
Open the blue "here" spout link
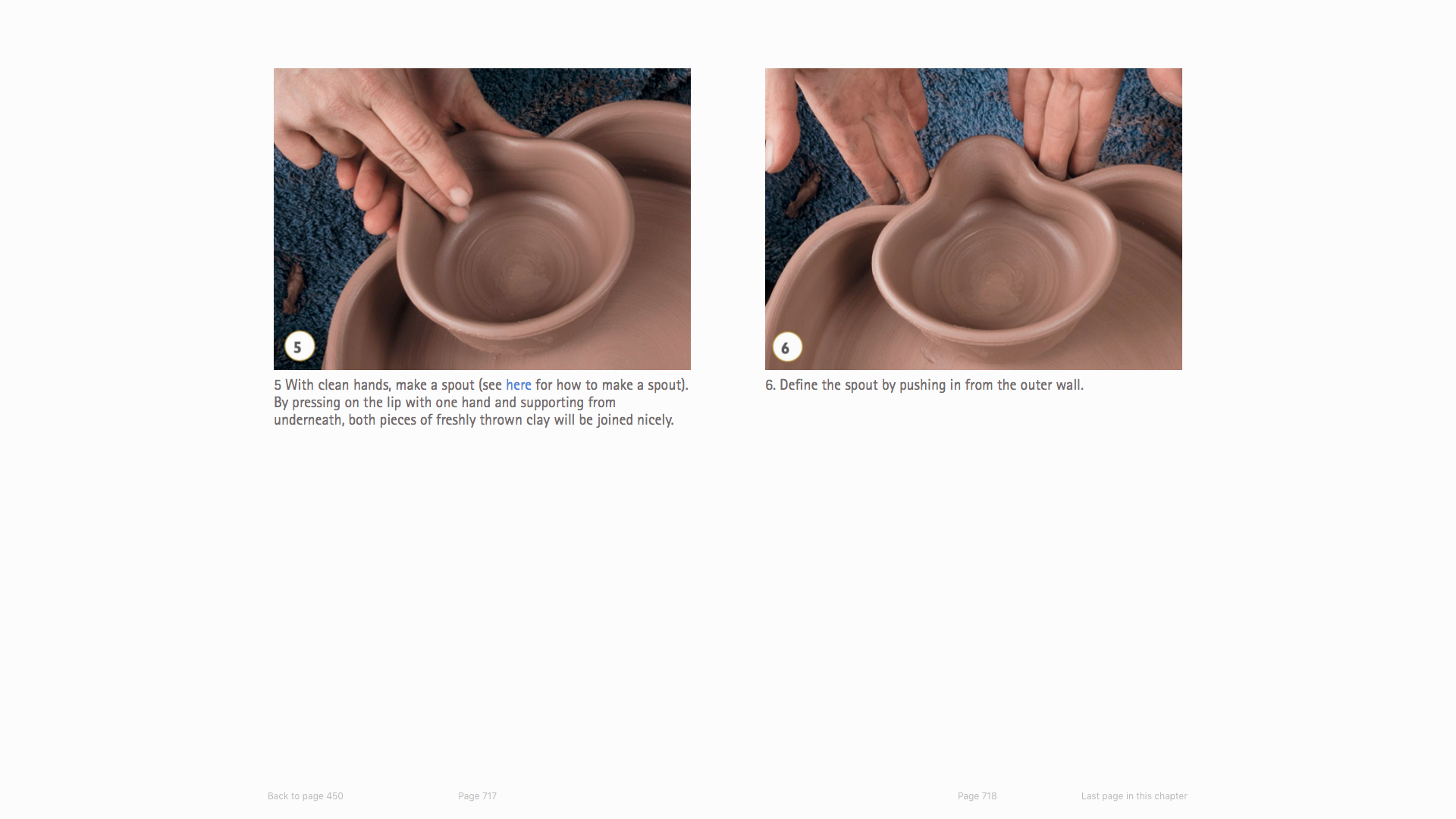518,385
